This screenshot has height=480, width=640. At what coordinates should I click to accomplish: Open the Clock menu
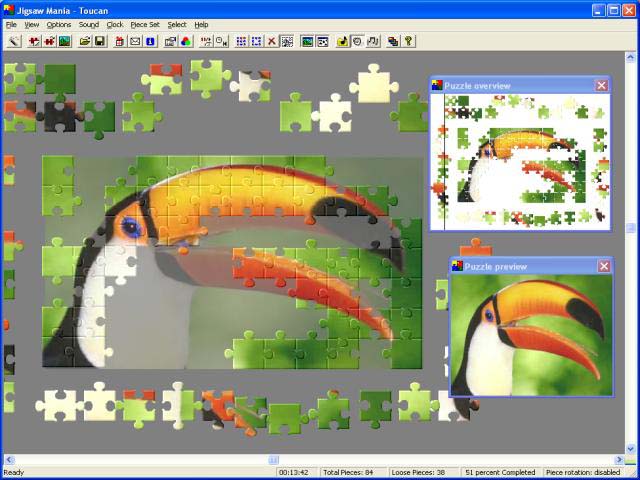[115, 24]
